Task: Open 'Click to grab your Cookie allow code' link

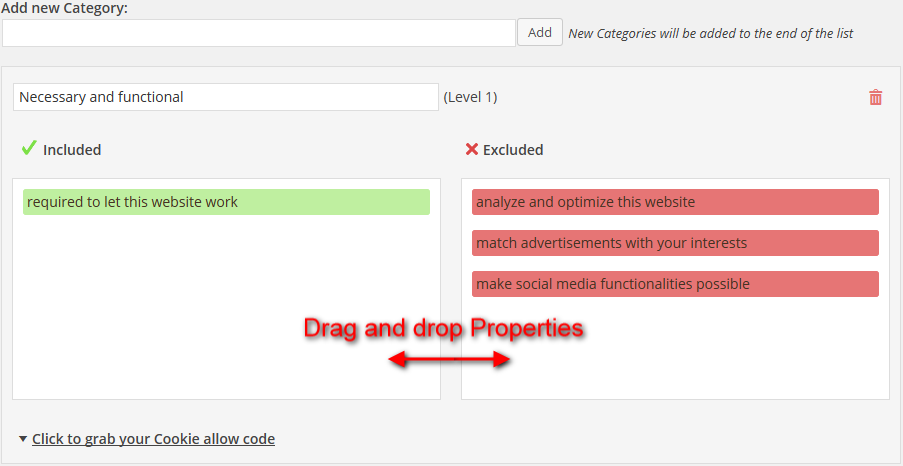Action: (153, 439)
